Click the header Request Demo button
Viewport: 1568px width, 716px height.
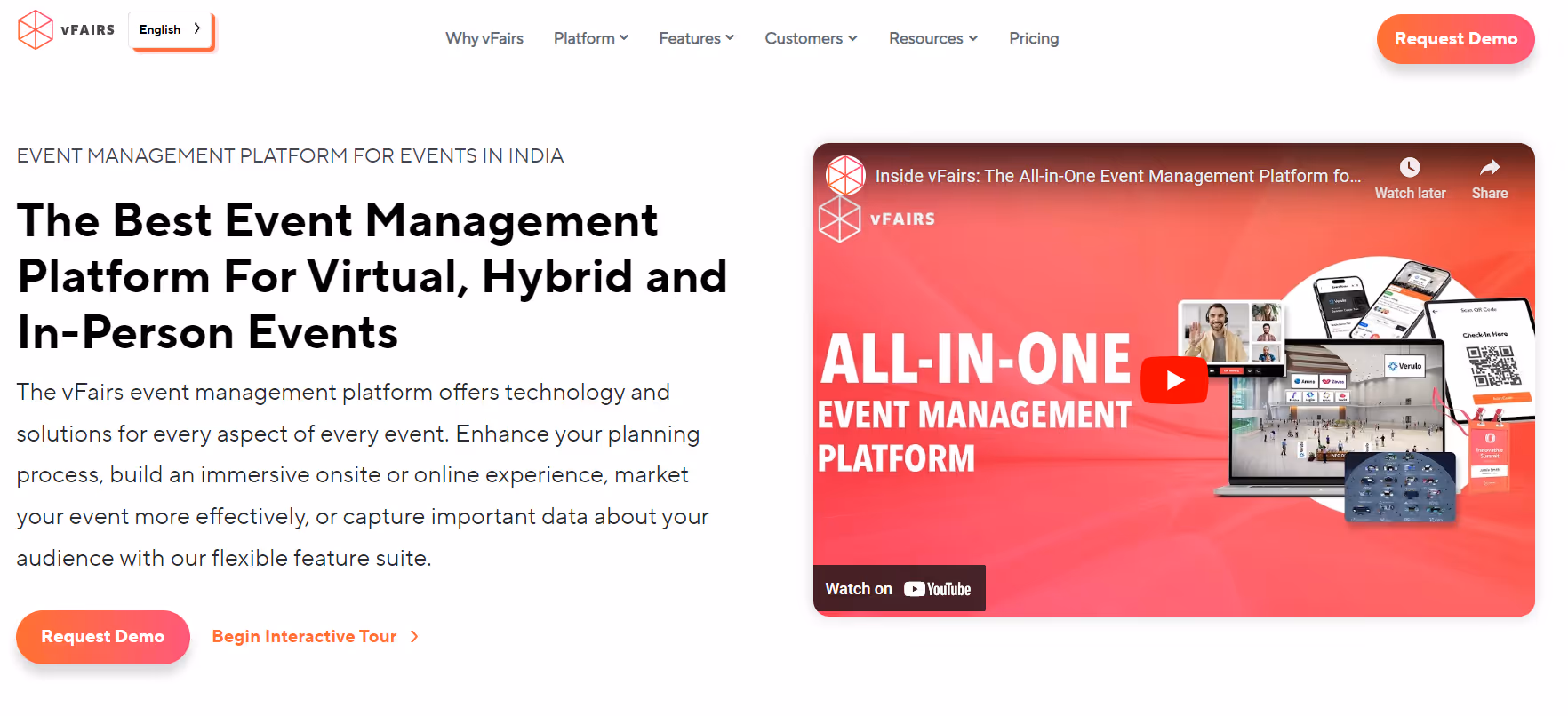click(x=1456, y=39)
